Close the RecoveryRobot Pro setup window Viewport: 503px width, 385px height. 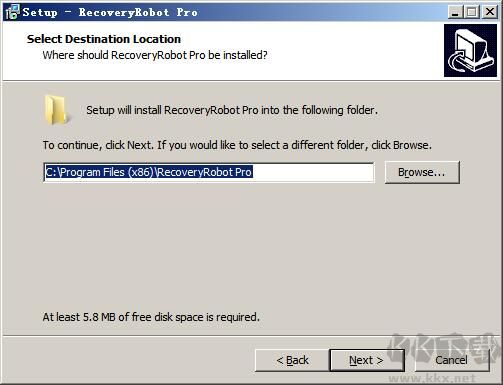490,12
